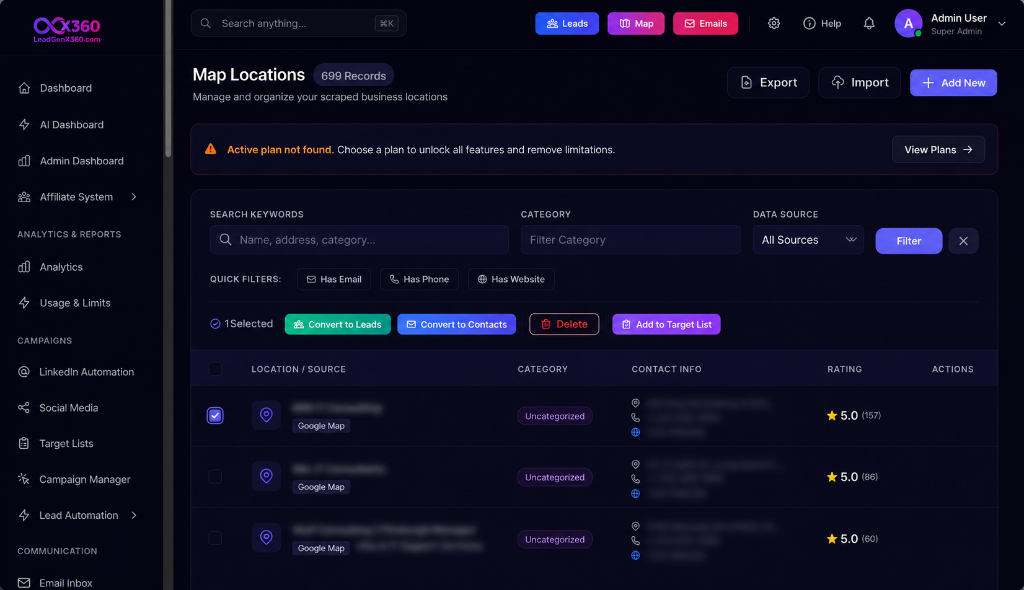Click map pin icon of the 157-review row

tap(266, 415)
